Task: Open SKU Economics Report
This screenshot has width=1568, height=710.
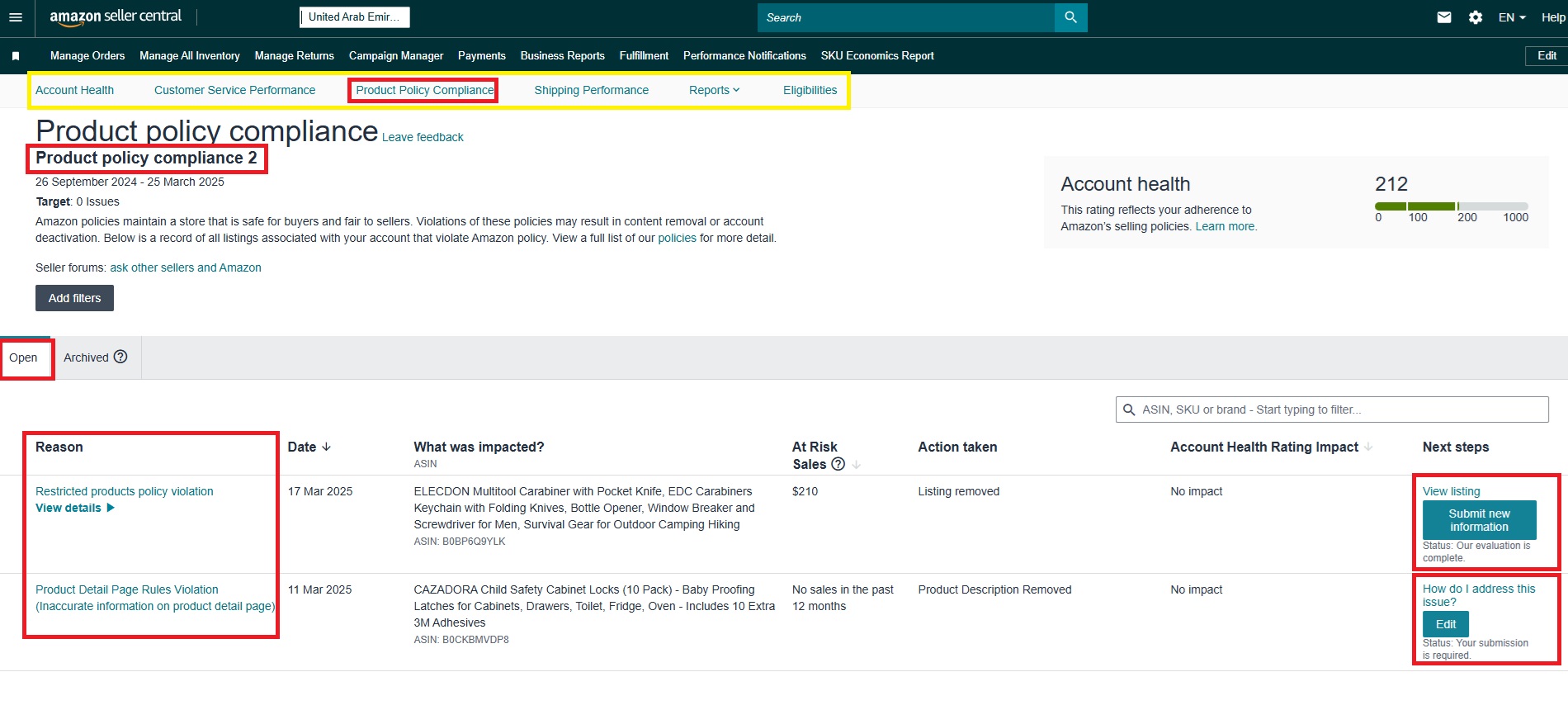Action: point(877,56)
